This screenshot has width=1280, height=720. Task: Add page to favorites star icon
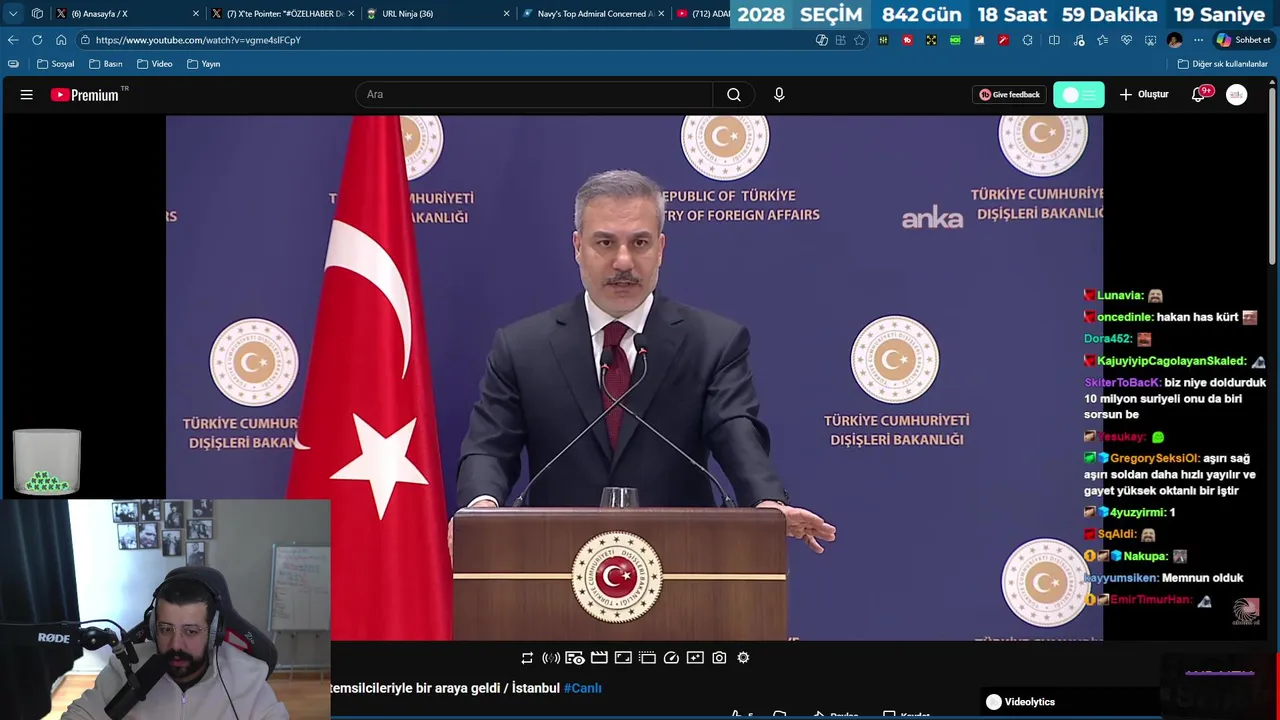[859, 40]
